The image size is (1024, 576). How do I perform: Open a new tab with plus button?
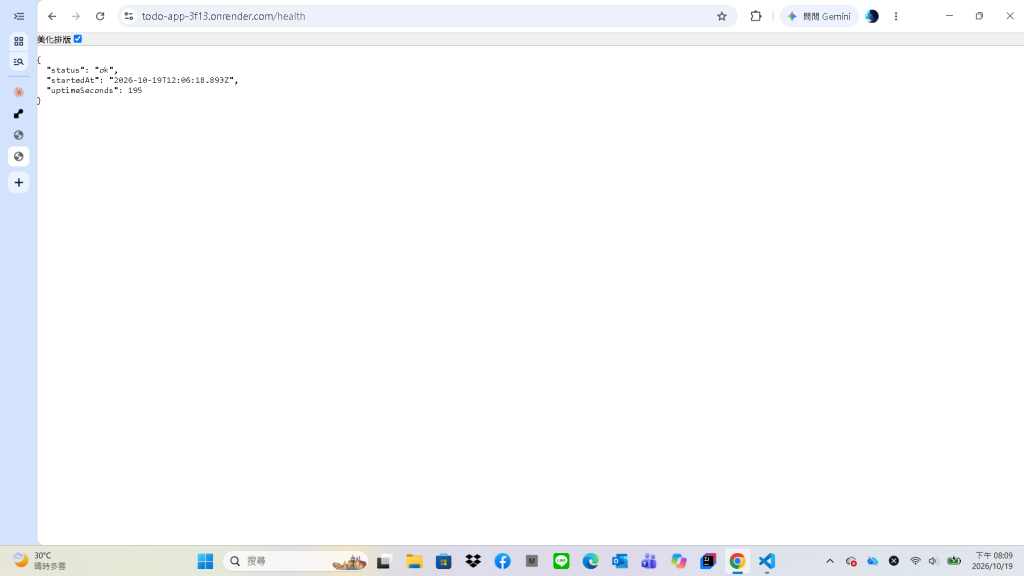[19, 183]
